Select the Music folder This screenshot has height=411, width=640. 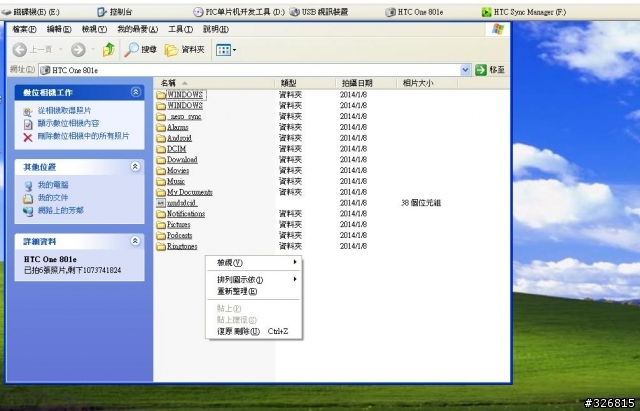(176, 181)
